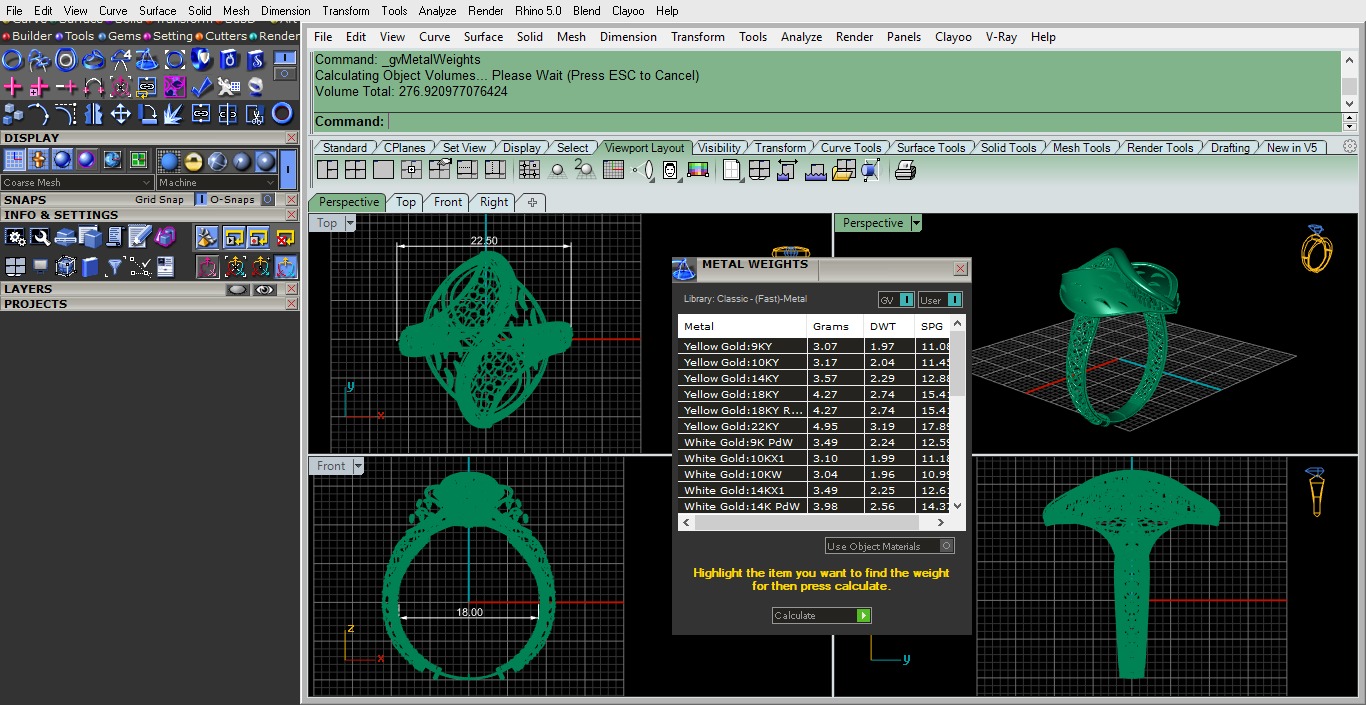
Task: Click the command history scroll-up arrow
Action: pyautogui.click(x=1349, y=58)
